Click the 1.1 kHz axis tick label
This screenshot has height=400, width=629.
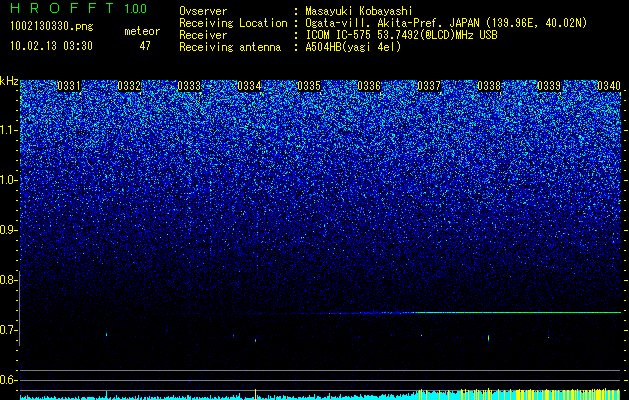8,130
